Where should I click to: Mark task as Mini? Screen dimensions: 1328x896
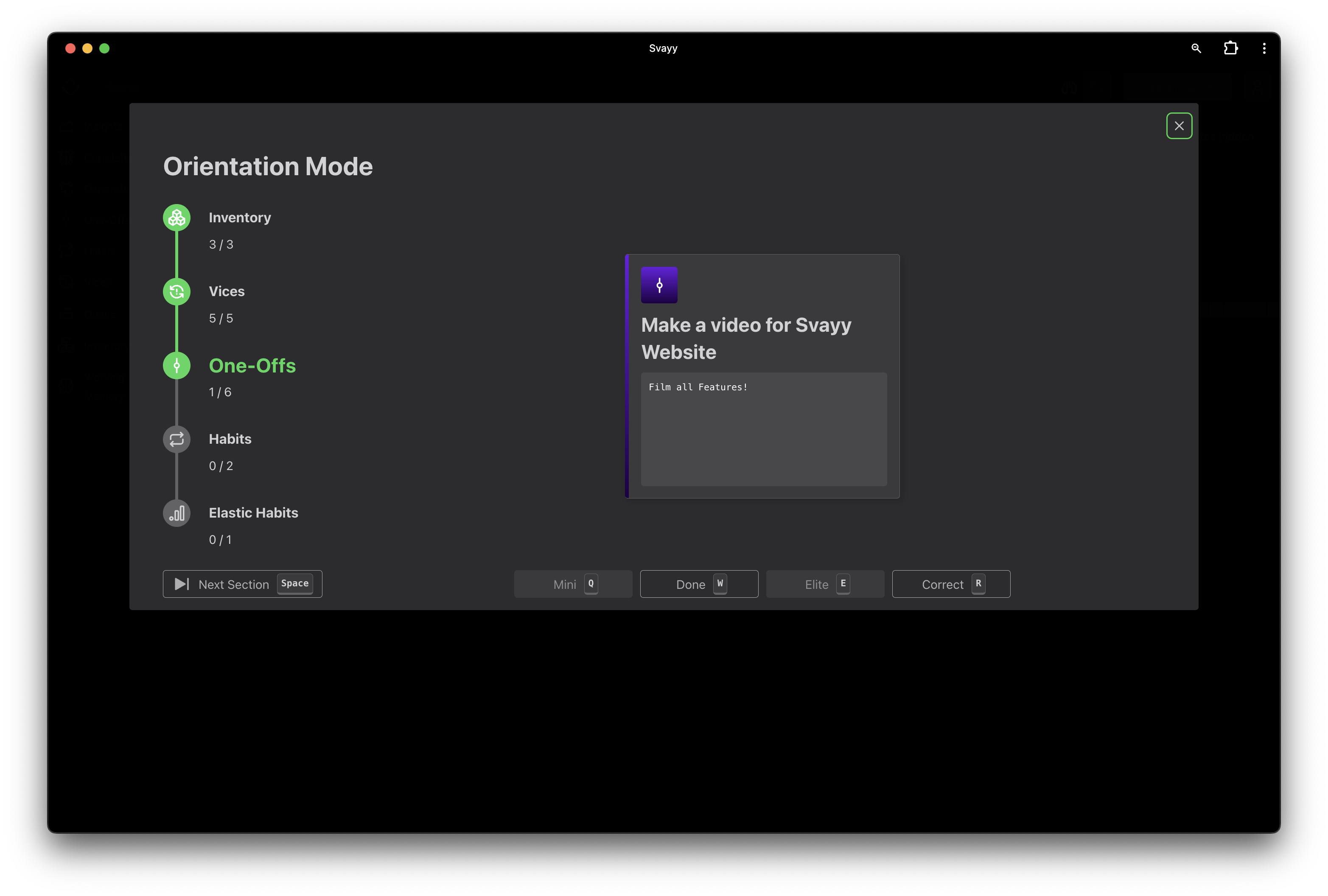pos(573,584)
